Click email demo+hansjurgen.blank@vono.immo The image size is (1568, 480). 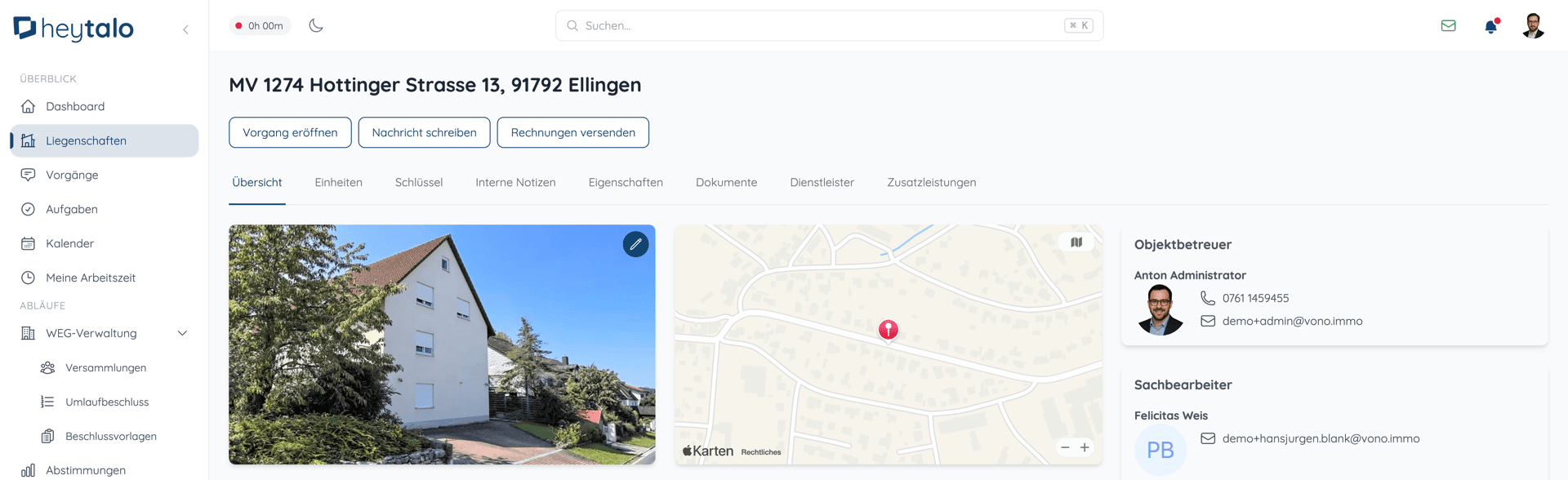point(1321,439)
